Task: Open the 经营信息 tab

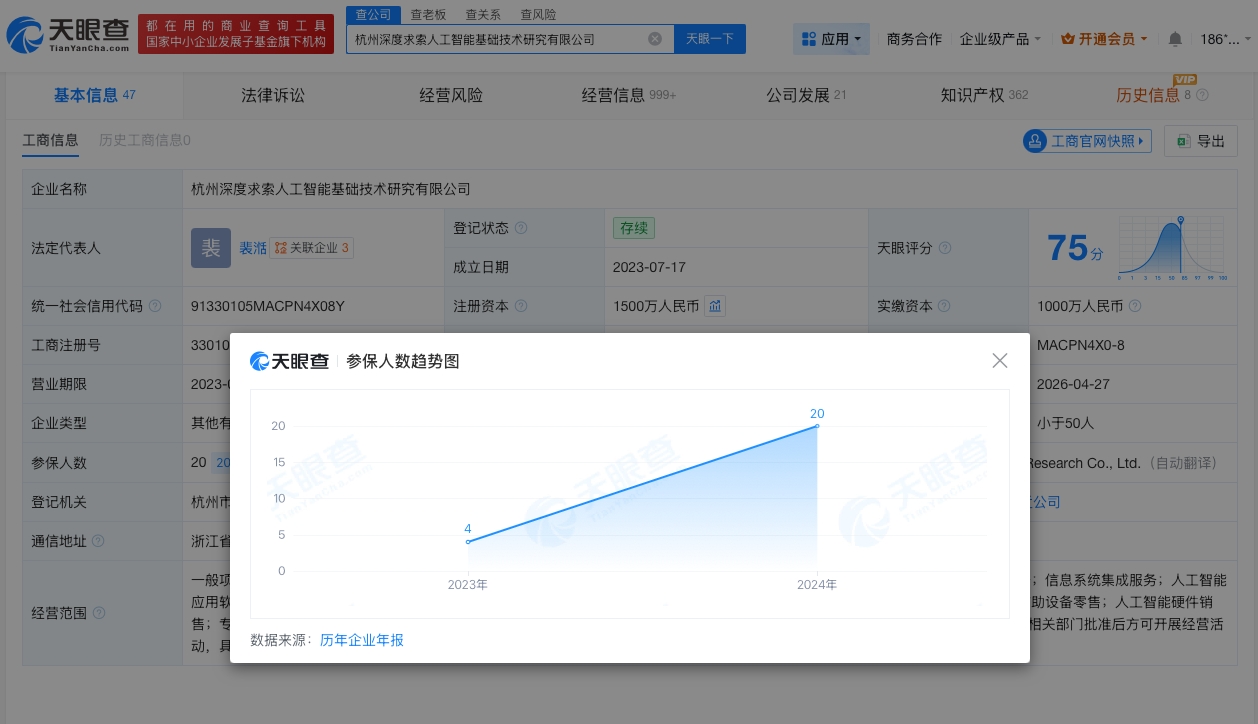Action: pyautogui.click(x=629, y=95)
